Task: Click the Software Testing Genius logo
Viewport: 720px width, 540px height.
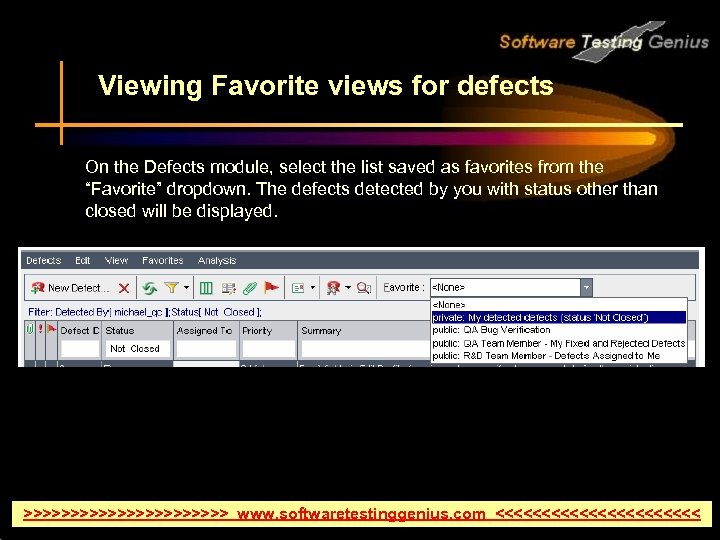Action: [604, 42]
